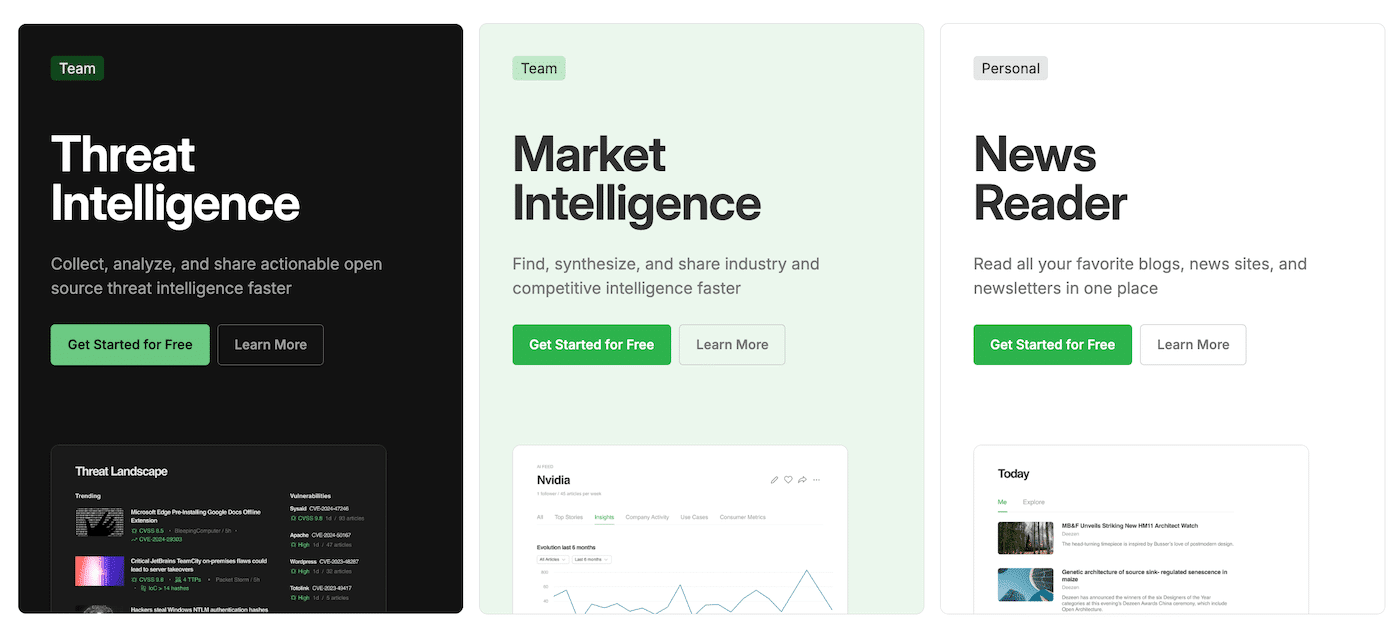Screen dimensions: 1400x642
Task: Click Learn More under Market Intelligence
Action: pos(732,344)
